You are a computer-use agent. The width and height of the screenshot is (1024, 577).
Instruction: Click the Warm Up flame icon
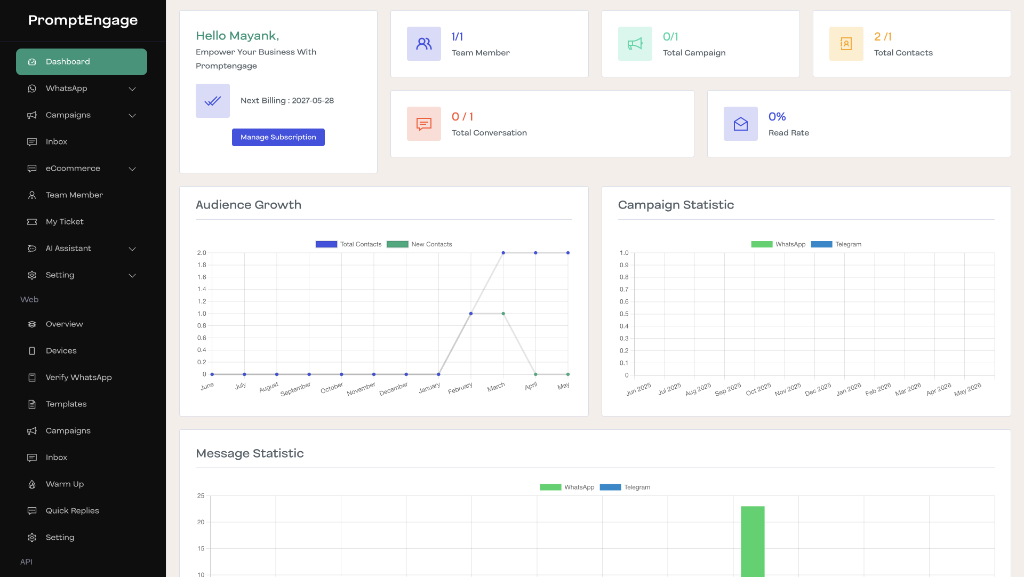32,484
